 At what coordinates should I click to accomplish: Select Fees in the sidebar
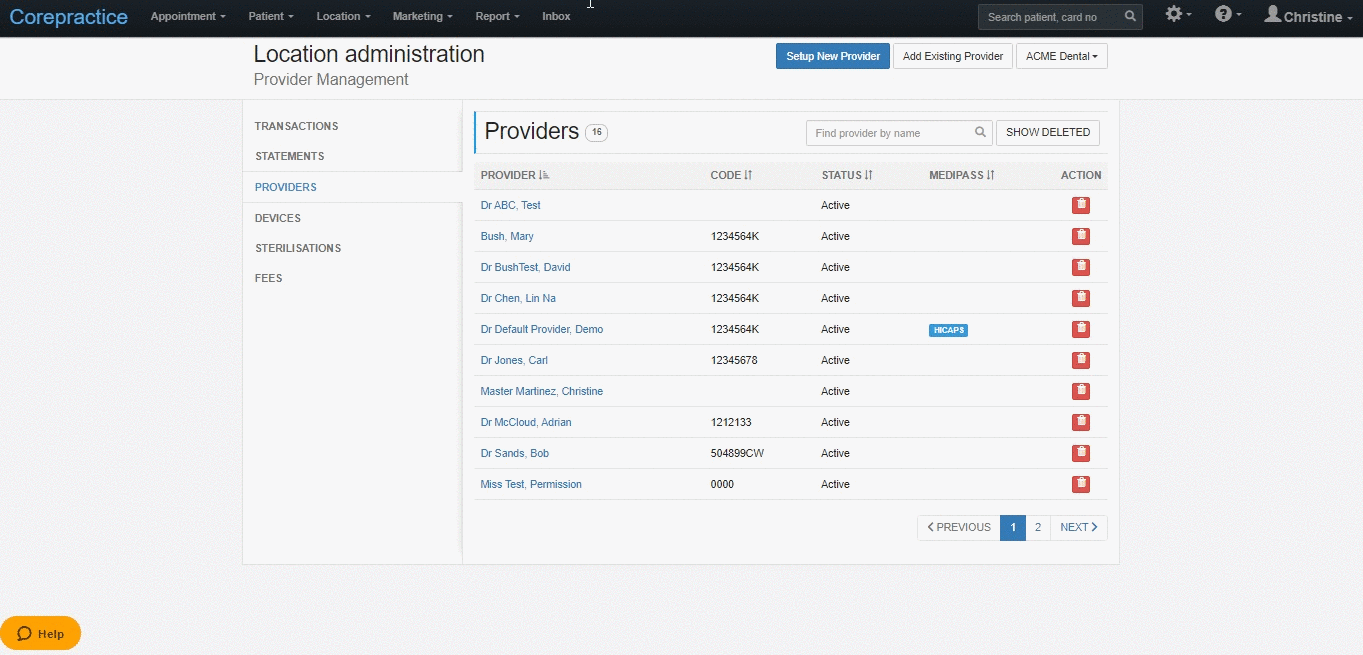[x=268, y=278]
